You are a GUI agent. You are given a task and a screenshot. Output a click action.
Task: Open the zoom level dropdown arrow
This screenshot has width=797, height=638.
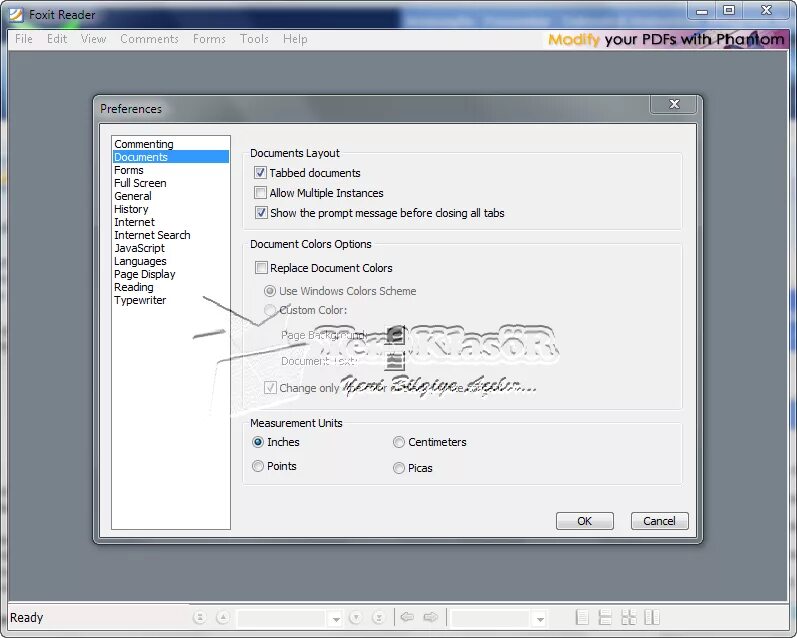(x=540, y=619)
